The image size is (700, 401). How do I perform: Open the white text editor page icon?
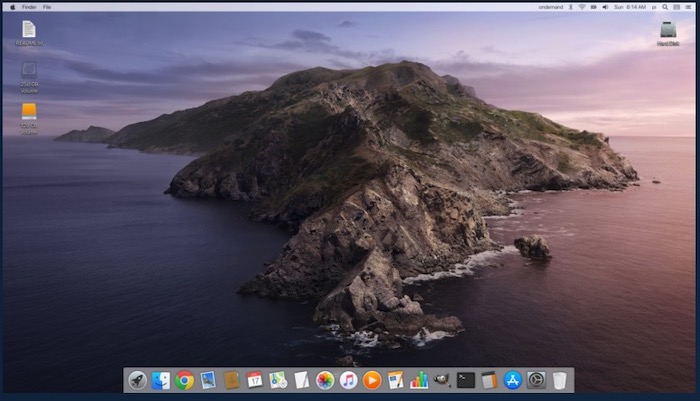[302, 380]
